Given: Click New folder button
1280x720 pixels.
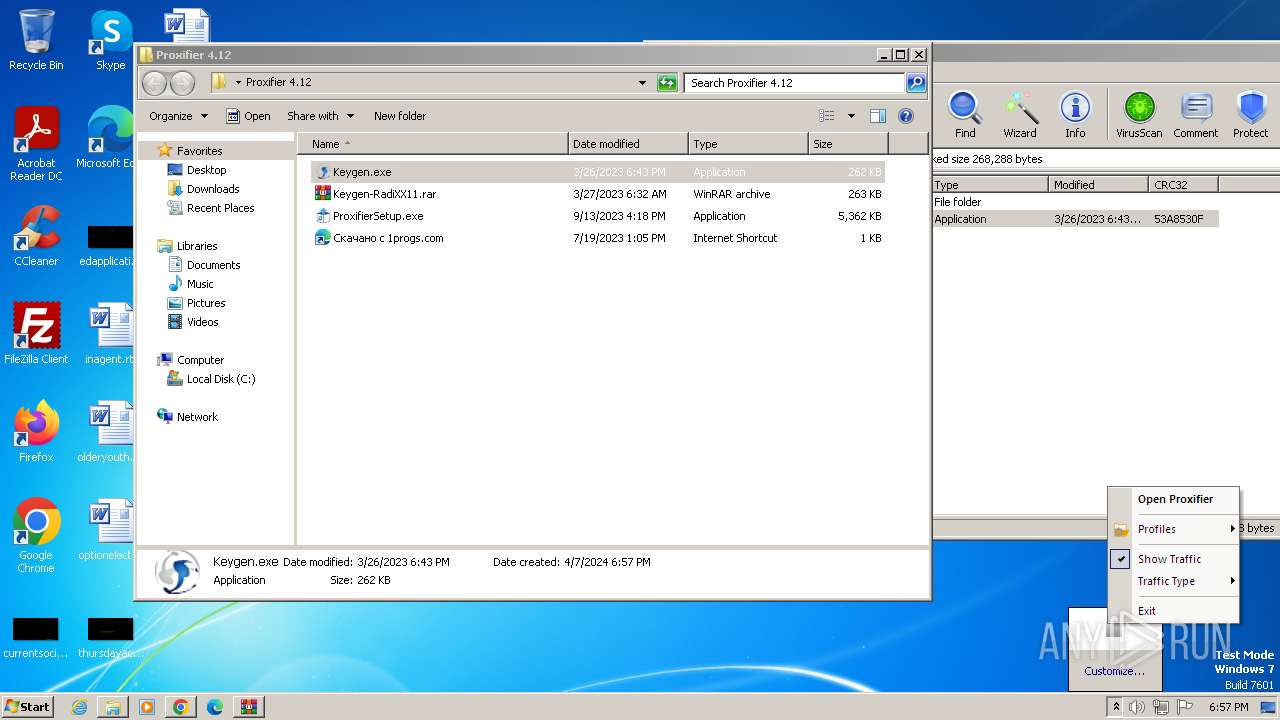Looking at the screenshot, I should (x=400, y=116).
